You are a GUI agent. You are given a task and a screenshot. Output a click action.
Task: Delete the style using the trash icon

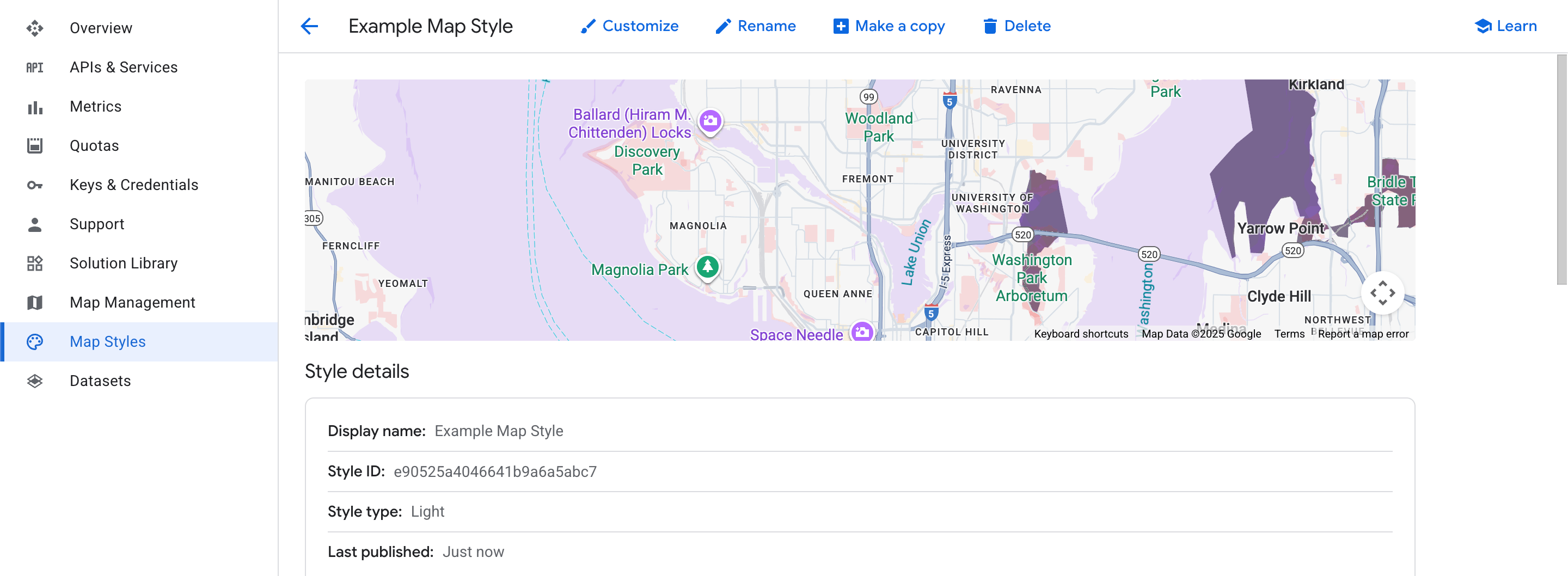(x=991, y=26)
